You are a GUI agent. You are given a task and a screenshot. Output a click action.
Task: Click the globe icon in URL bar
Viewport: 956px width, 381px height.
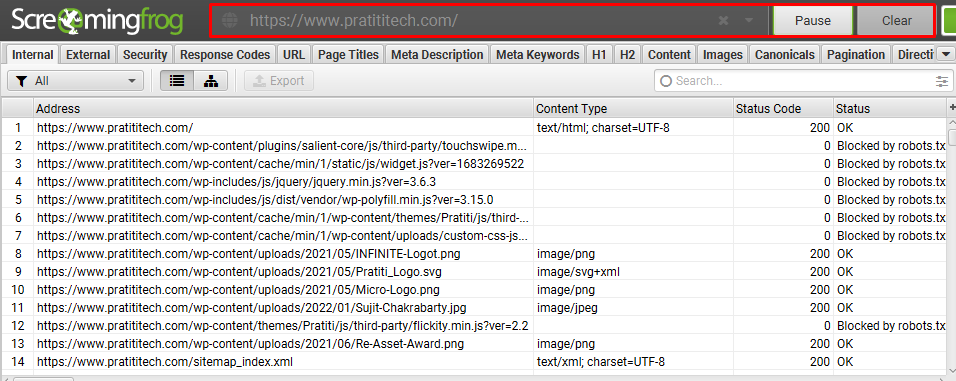coord(230,20)
